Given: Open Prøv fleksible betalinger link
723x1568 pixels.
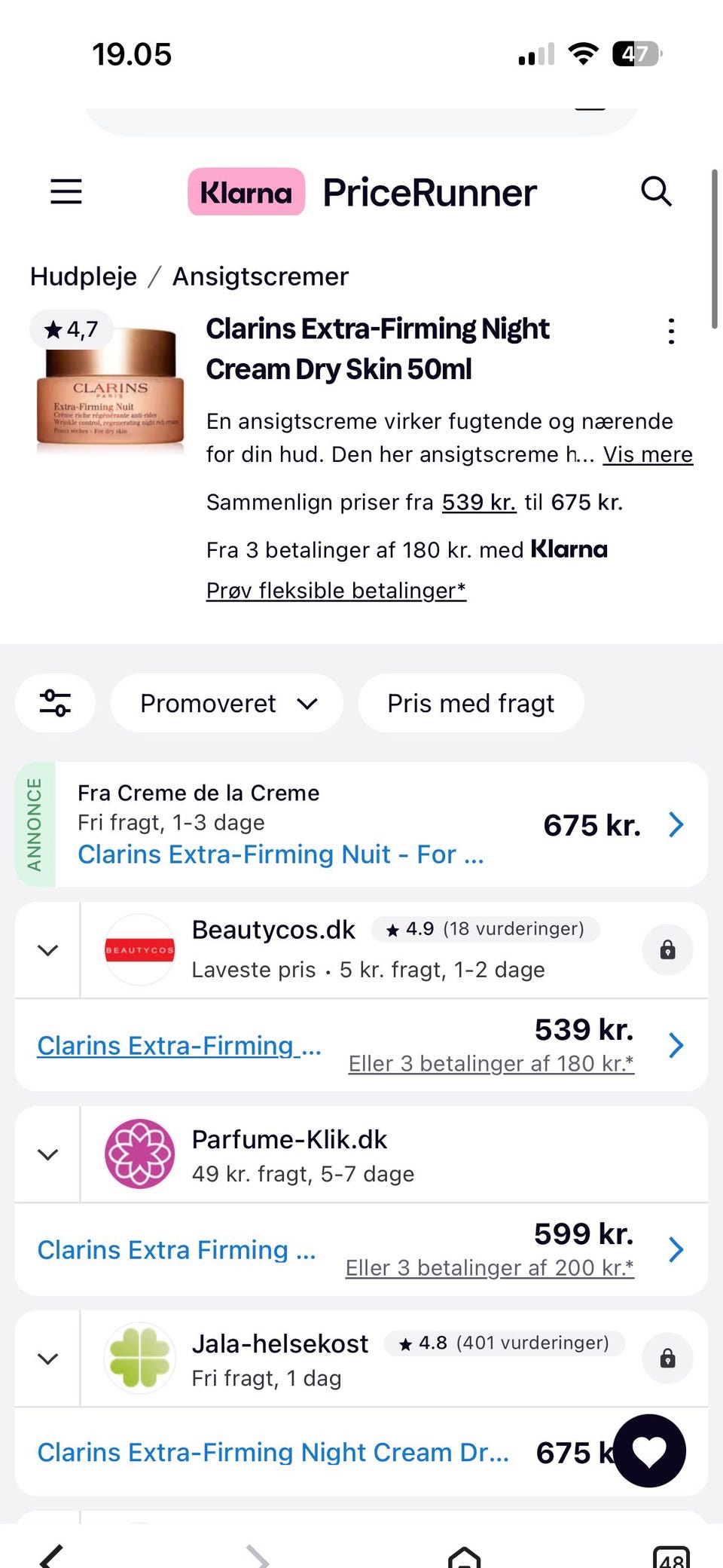Looking at the screenshot, I should (336, 591).
